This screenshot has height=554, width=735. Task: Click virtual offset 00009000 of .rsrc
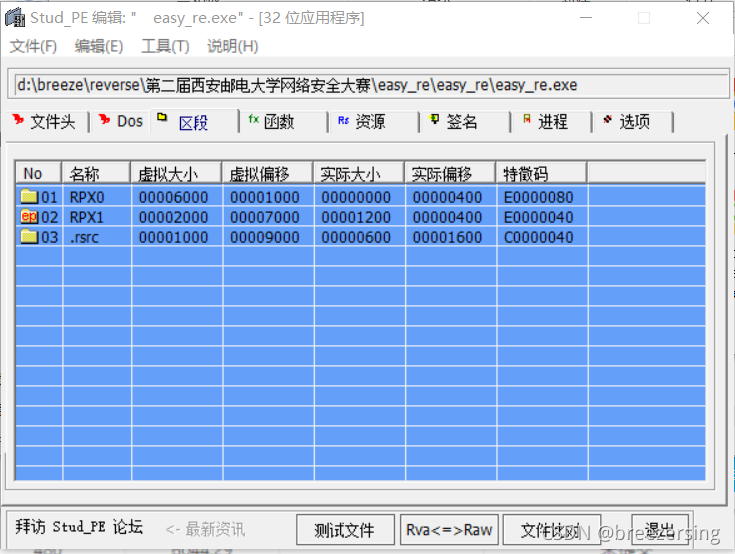(265, 237)
